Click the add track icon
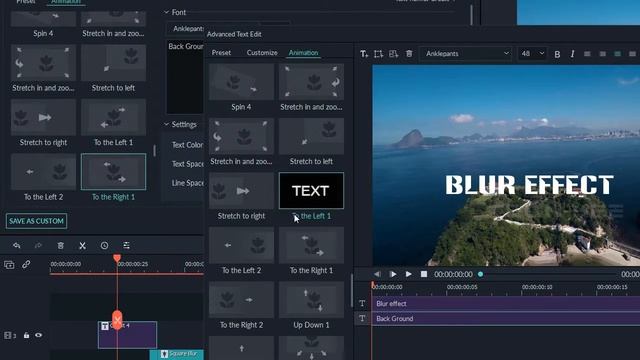Screen dimensions: 640x360 click(9, 265)
